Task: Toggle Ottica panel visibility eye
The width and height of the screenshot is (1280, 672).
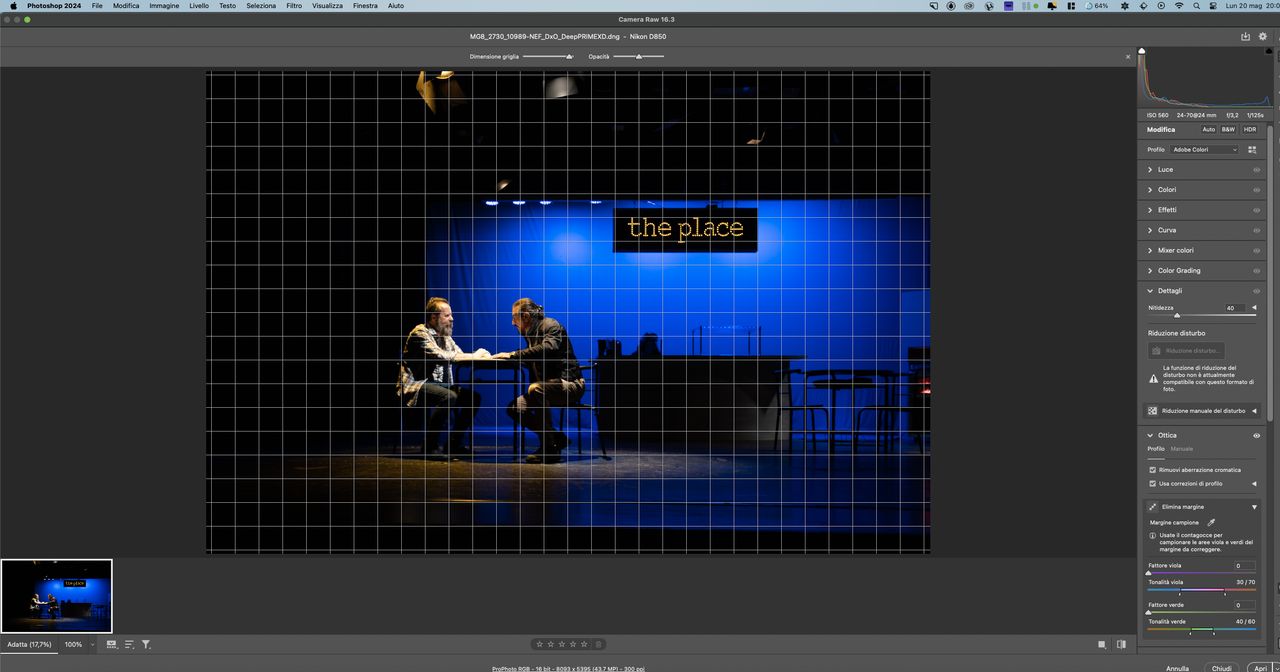Action: click(x=1257, y=436)
